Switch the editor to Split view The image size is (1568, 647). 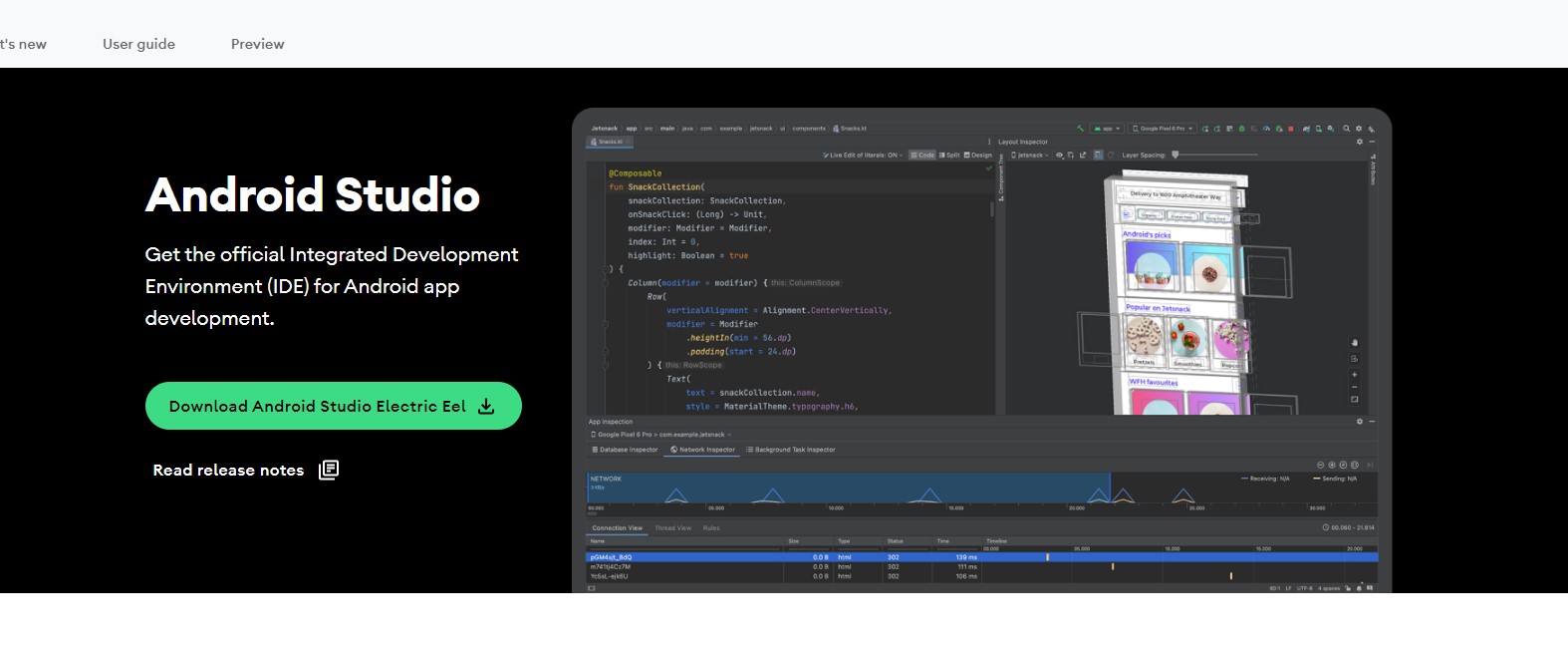949,156
